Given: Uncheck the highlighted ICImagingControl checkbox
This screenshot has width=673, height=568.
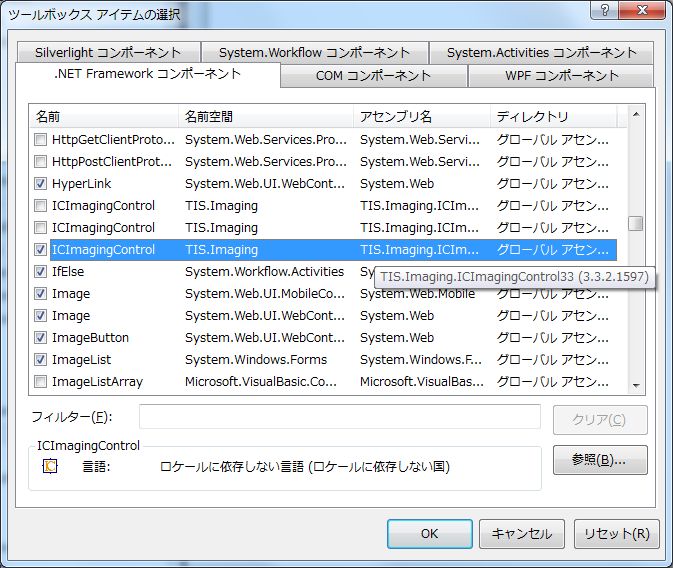Looking at the screenshot, I should click(40, 249).
